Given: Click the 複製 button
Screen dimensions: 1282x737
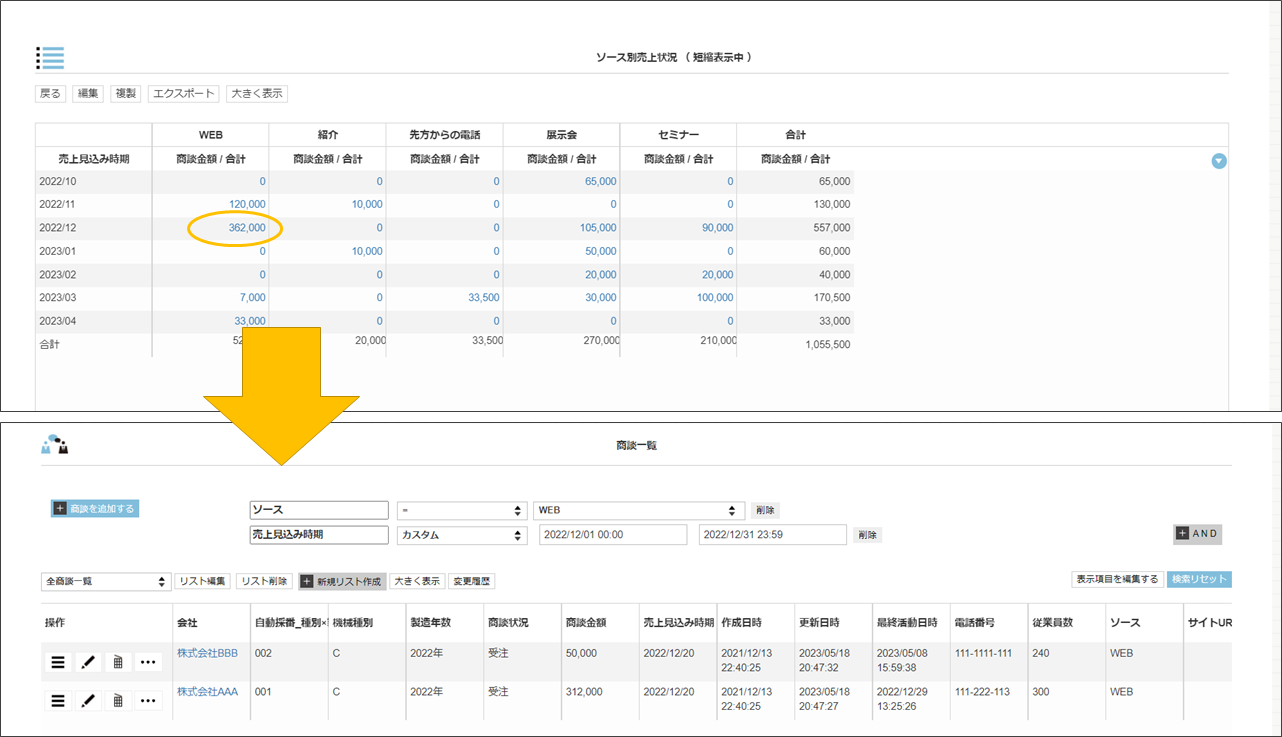Looking at the screenshot, I should (x=126, y=94).
